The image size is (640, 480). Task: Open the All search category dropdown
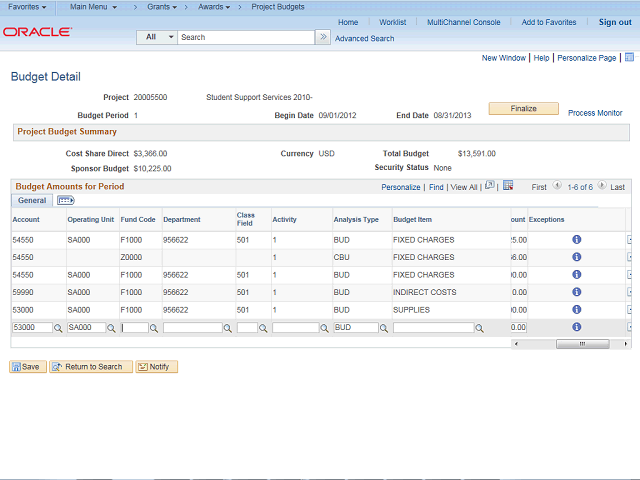(157, 37)
